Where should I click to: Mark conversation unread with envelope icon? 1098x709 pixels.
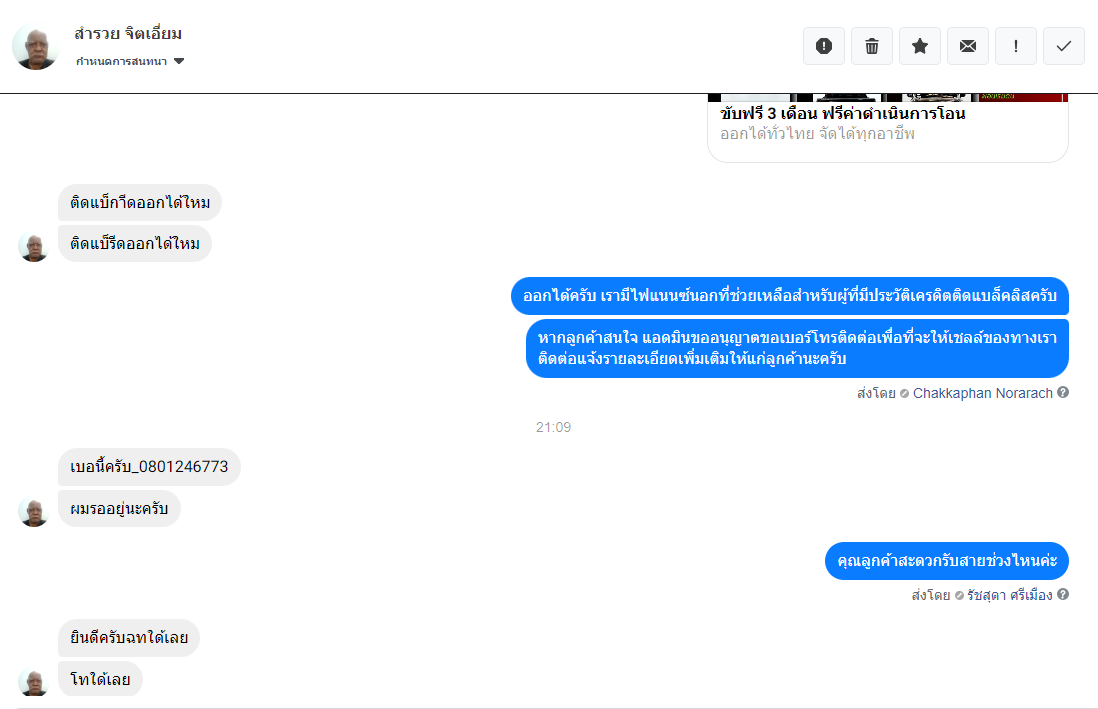[x=968, y=46]
